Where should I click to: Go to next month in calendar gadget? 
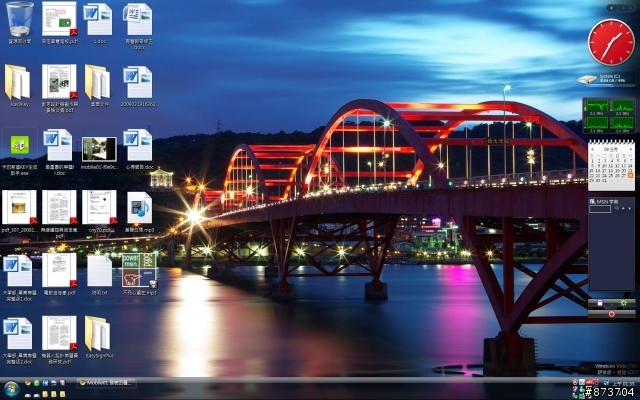[x=631, y=149]
